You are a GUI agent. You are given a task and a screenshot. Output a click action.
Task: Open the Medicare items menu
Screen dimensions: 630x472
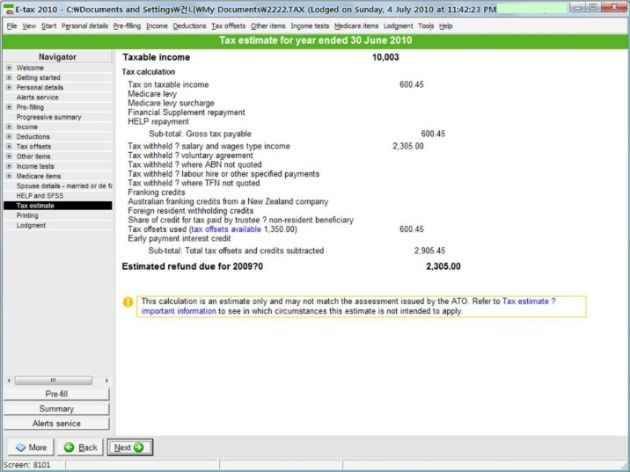click(356, 26)
